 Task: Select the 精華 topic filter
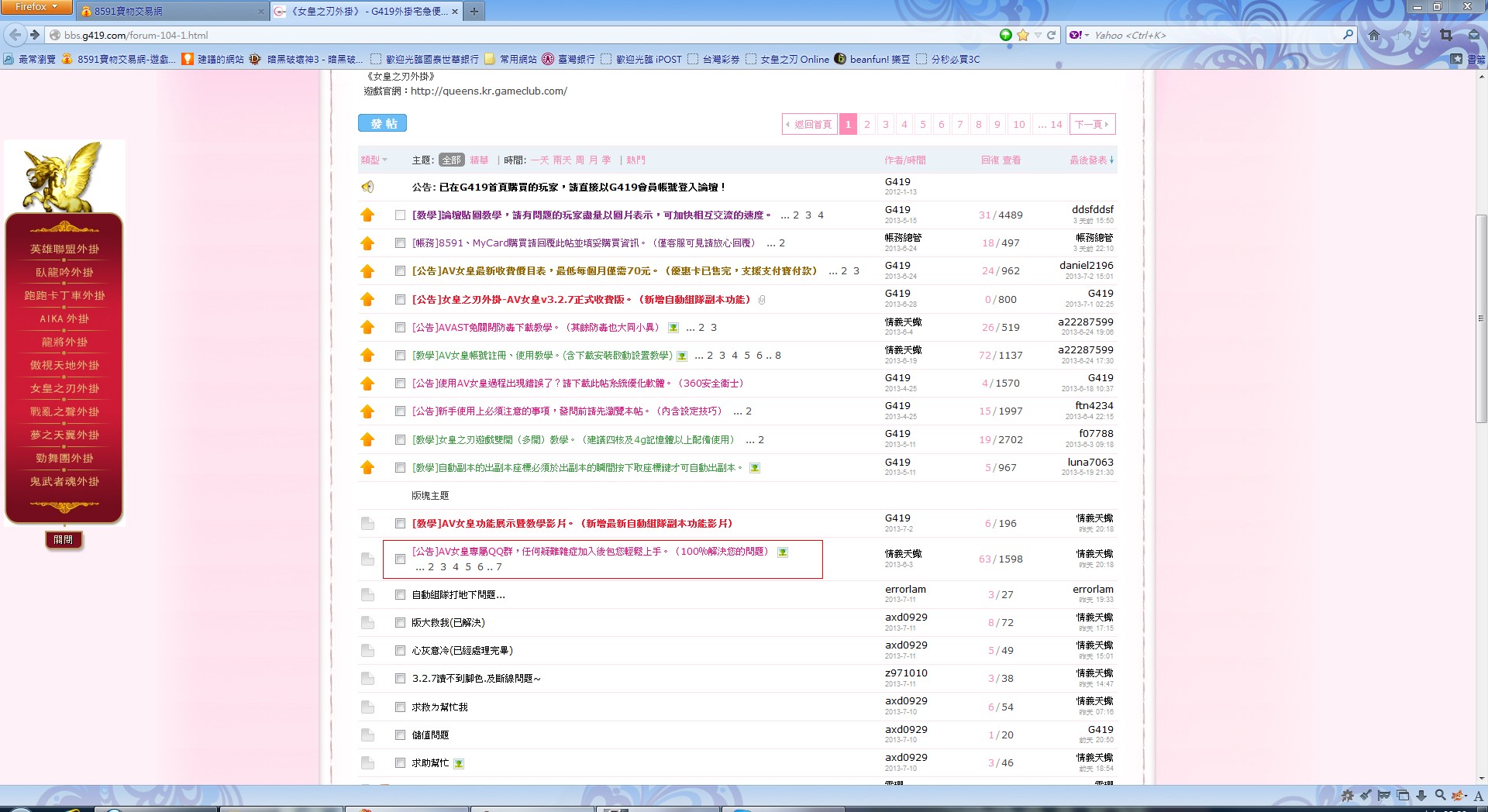(479, 160)
